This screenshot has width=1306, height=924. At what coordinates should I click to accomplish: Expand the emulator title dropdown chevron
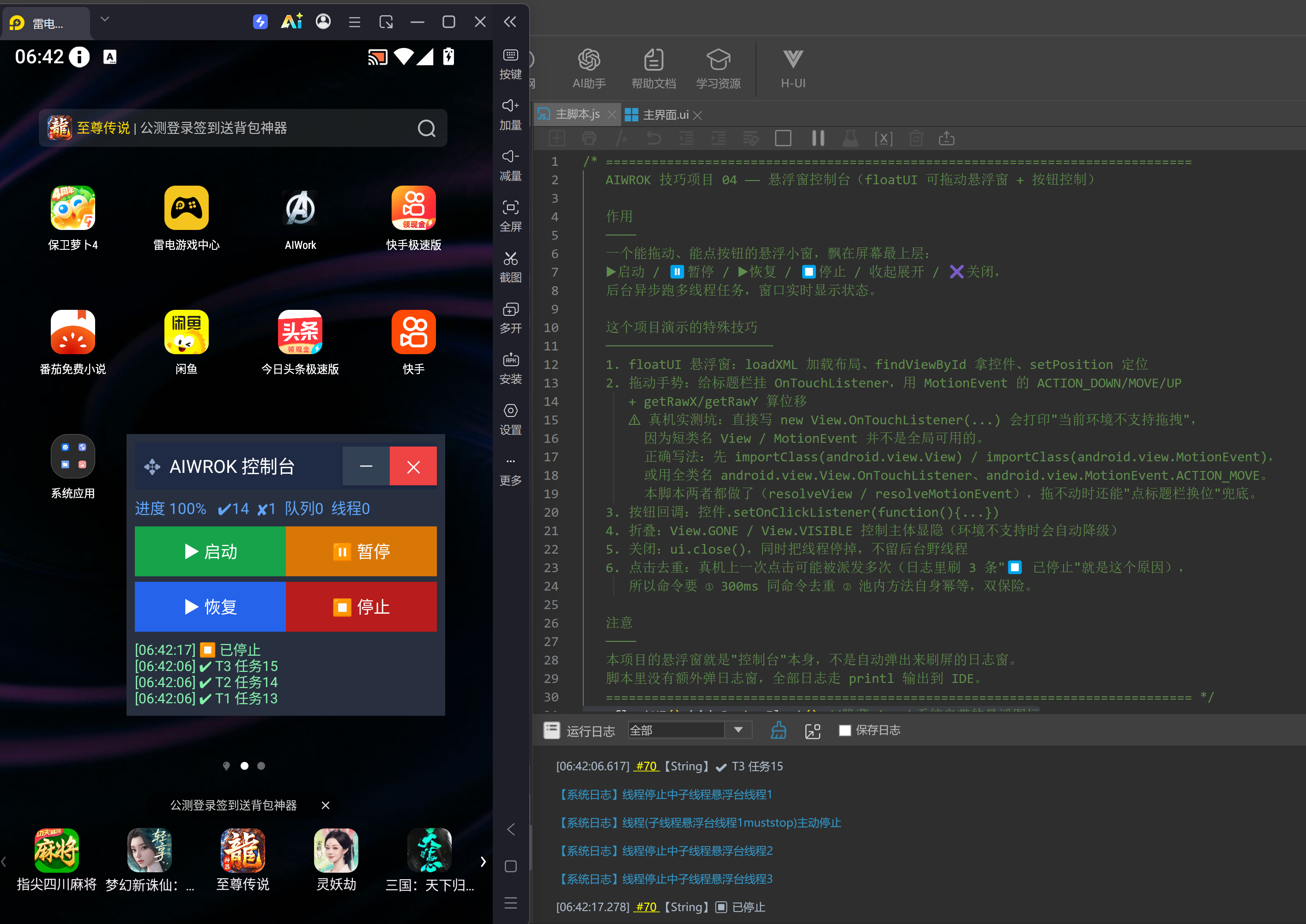[105, 19]
